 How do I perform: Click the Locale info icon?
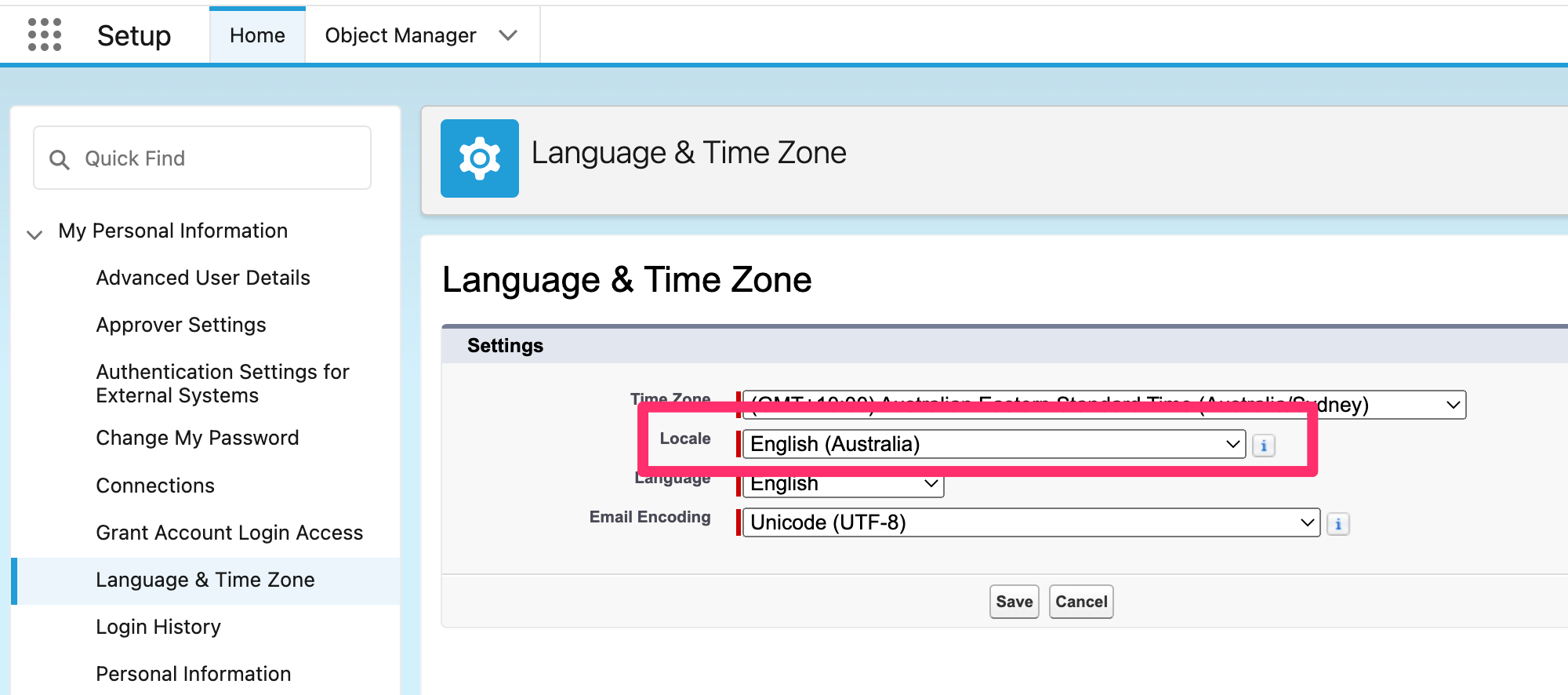coord(1263,446)
